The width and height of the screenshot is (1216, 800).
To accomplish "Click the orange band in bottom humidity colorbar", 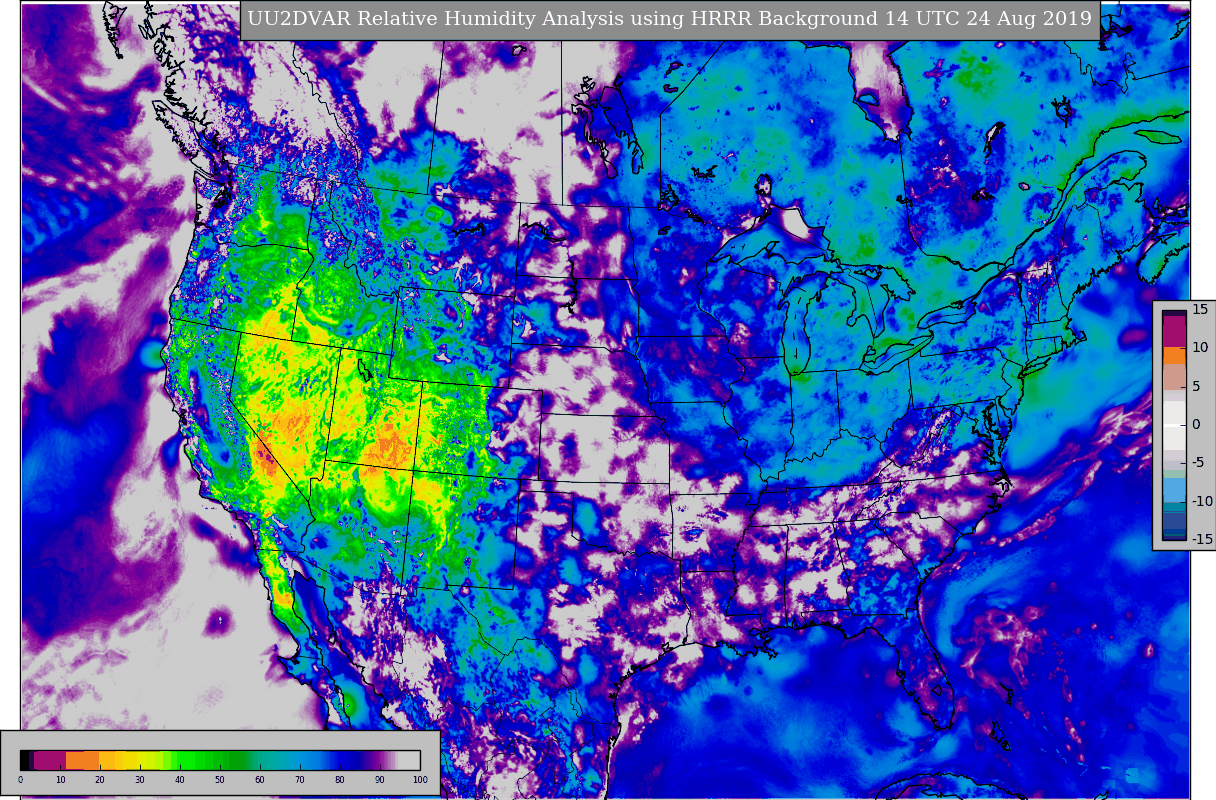I will click(x=82, y=760).
